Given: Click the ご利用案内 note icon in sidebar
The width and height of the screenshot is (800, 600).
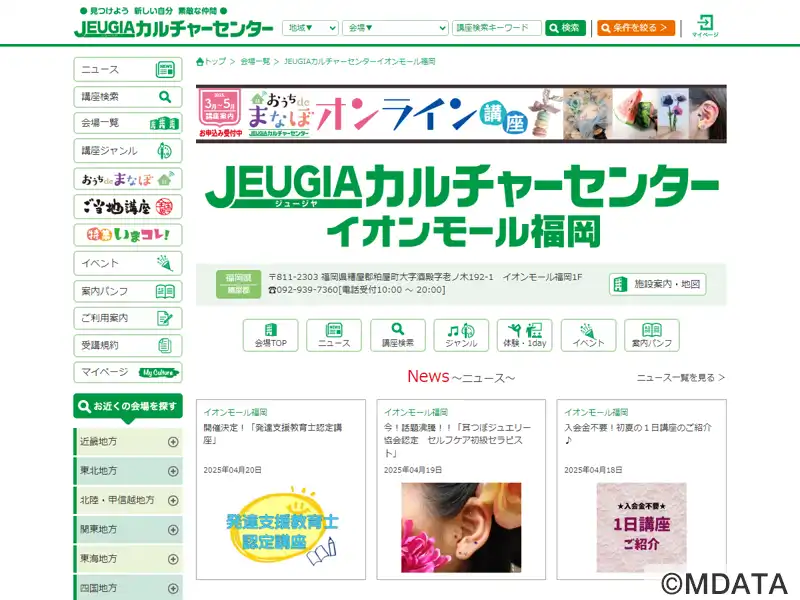Looking at the screenshot, I should click(164, 318).
